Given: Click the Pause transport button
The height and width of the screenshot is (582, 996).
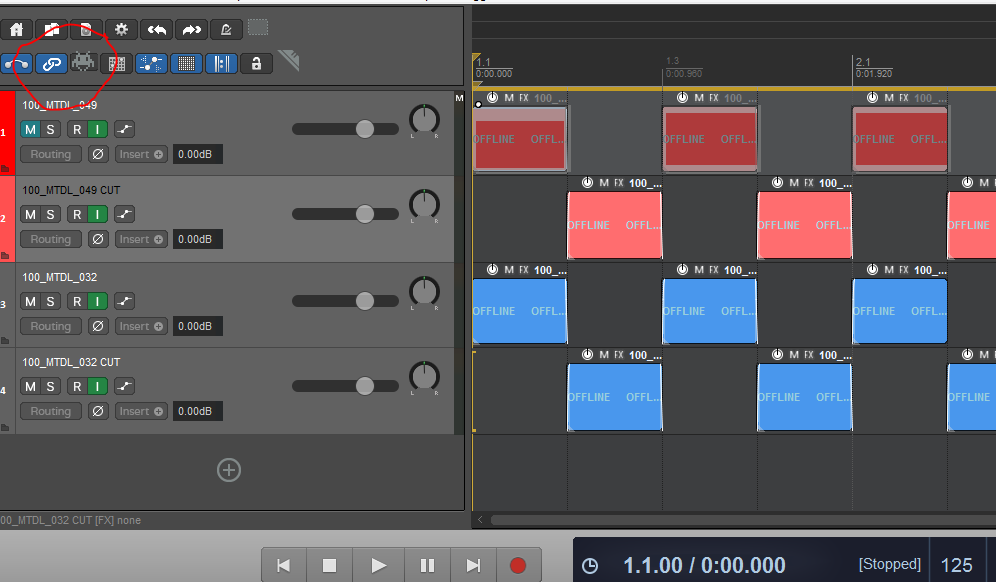Looking at the screenshot, I should click(427, 565).
